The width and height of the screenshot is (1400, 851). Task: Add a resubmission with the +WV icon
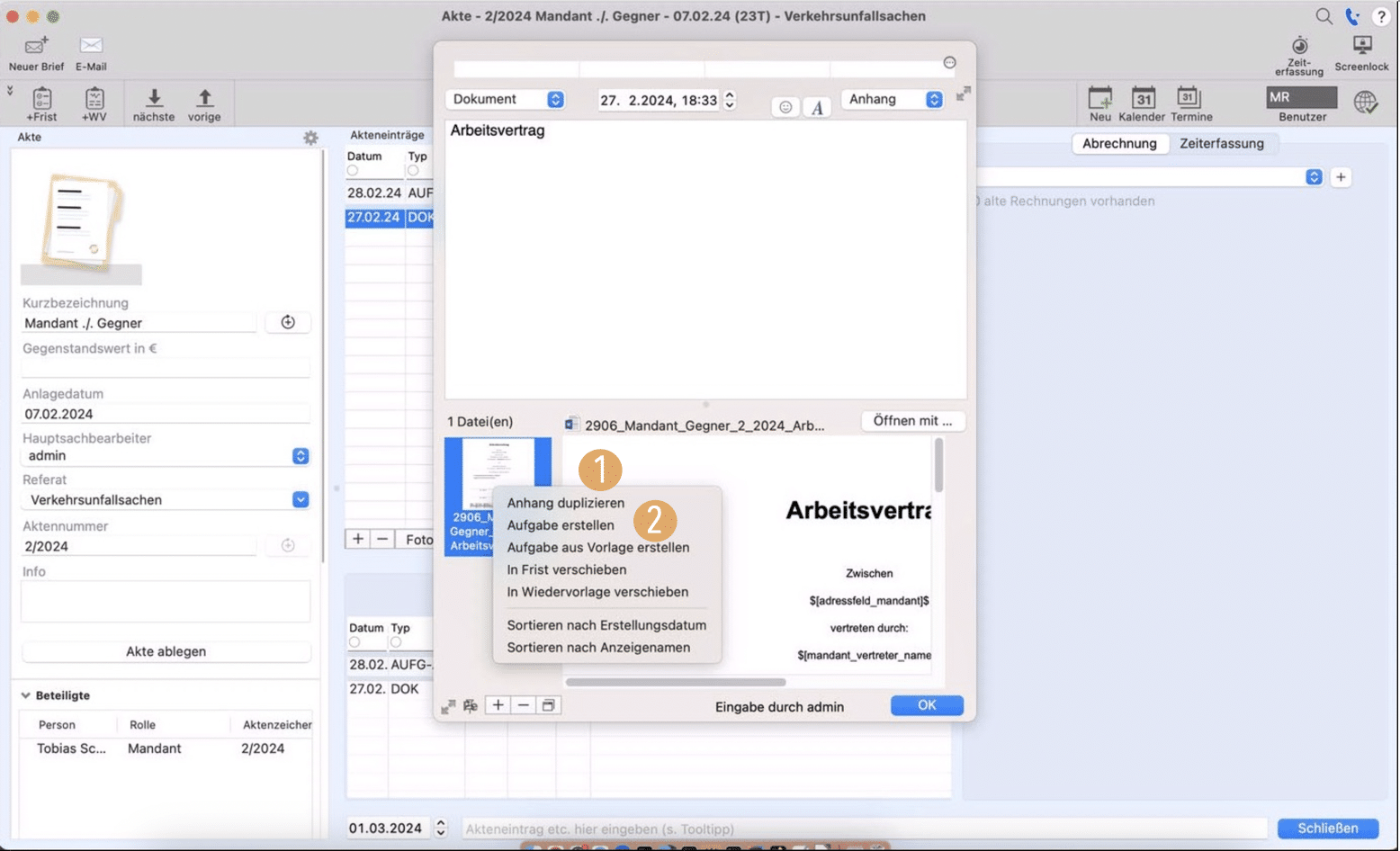pyautogui.click(x=94, y=98)
